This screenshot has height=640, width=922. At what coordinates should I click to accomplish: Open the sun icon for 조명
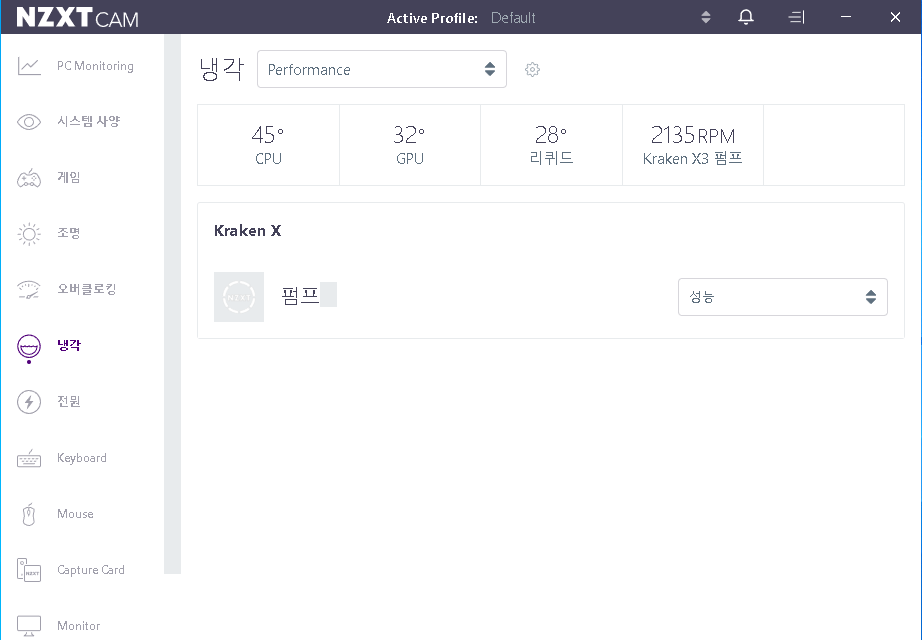point(29,234)
